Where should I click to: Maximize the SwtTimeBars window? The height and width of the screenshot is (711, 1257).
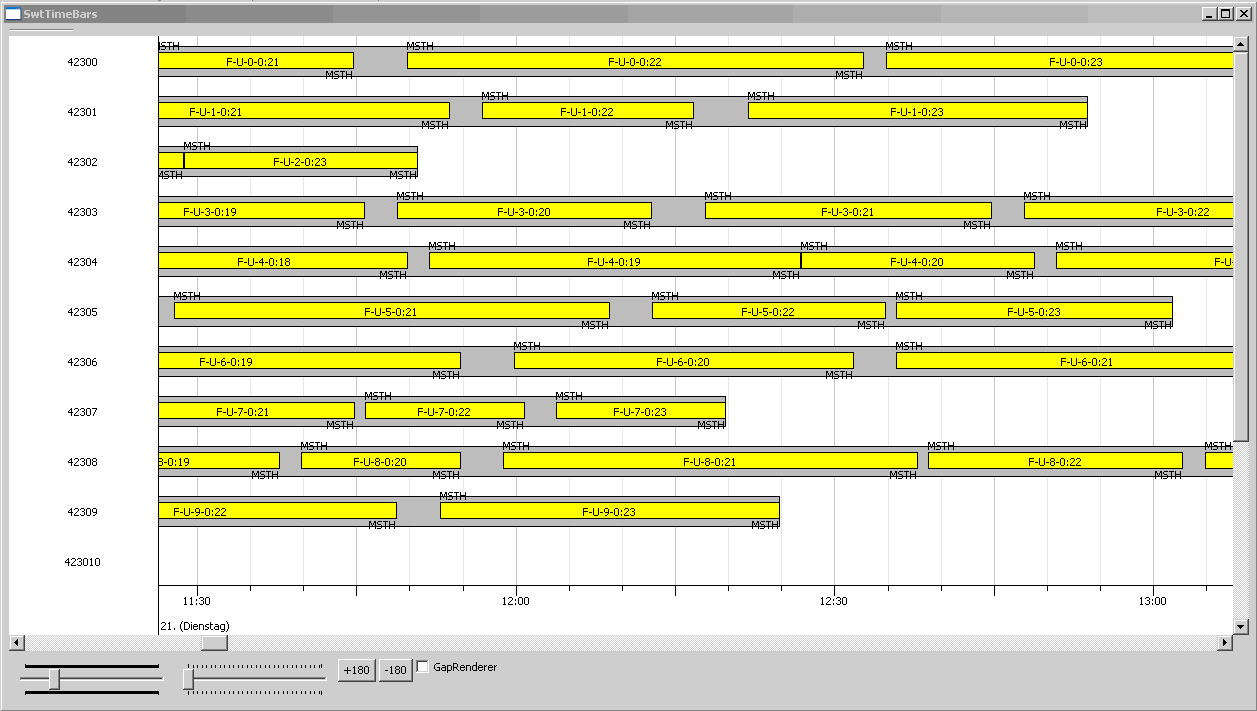(x=1225, y=14)
